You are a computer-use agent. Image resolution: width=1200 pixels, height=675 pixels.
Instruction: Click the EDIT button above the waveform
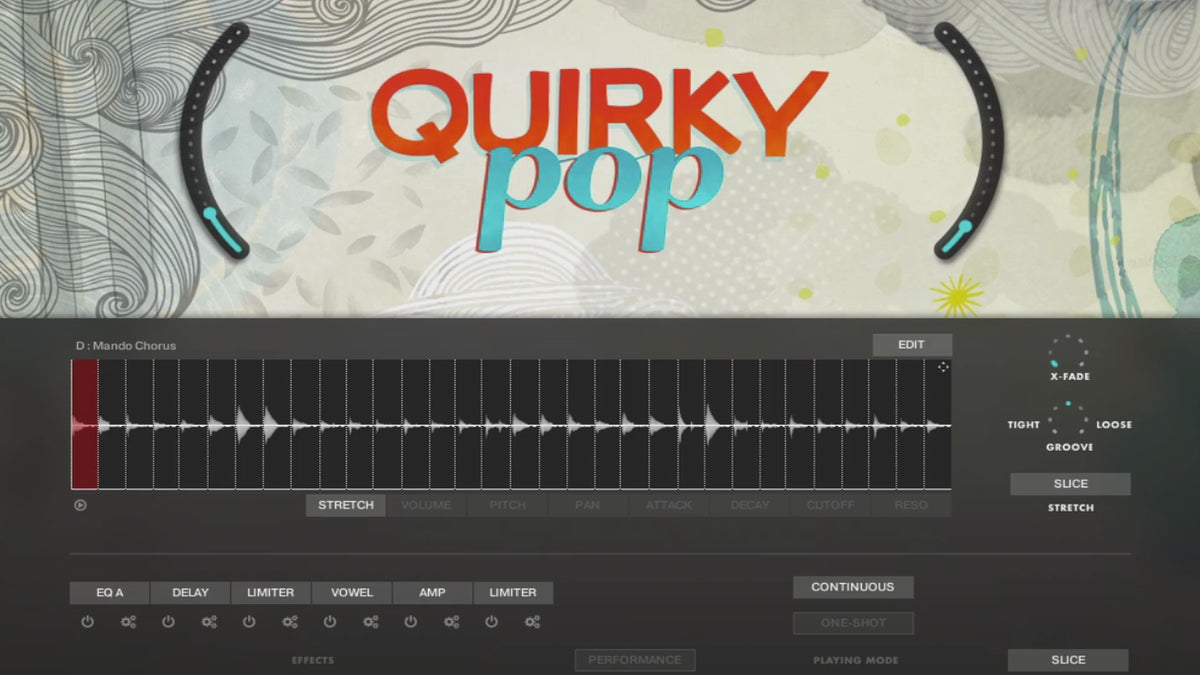(x=911, y=345)
